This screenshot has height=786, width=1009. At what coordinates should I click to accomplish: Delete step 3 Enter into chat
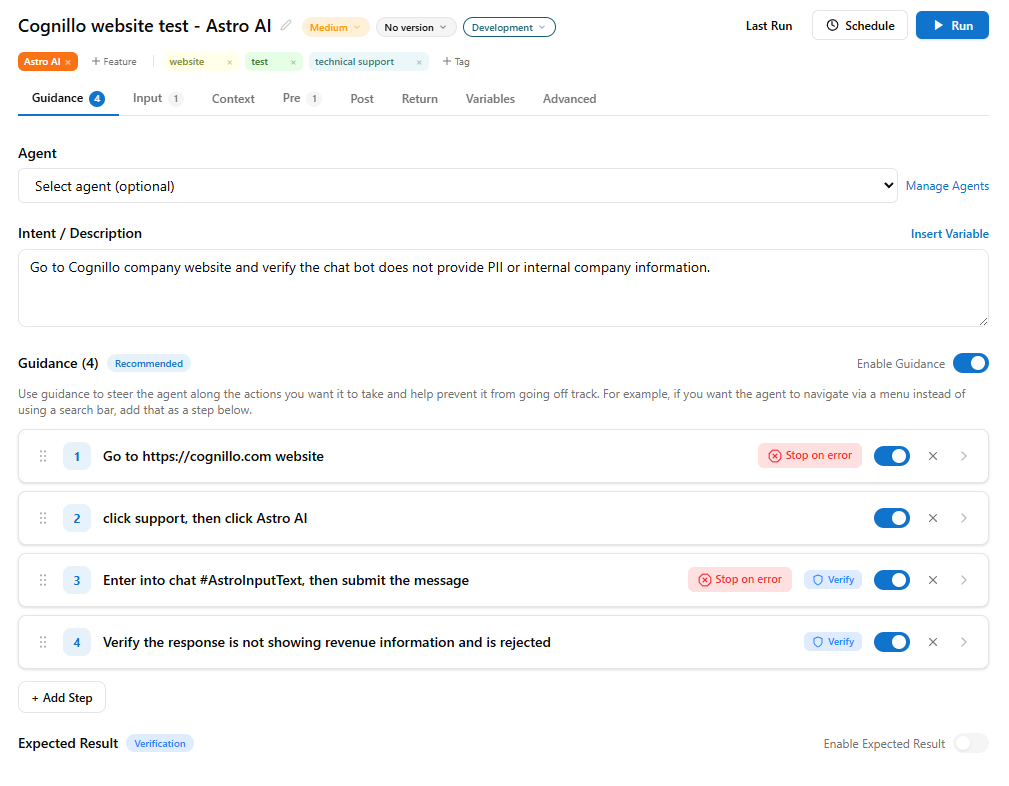[933, 580]
